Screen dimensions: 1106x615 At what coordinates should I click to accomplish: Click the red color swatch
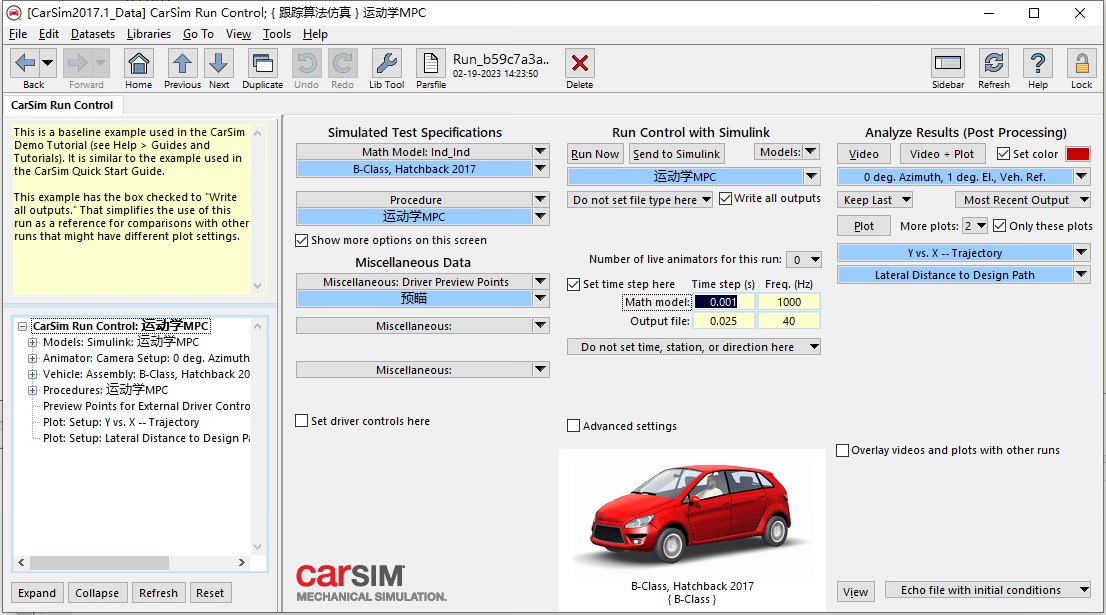pos(1078,154)
